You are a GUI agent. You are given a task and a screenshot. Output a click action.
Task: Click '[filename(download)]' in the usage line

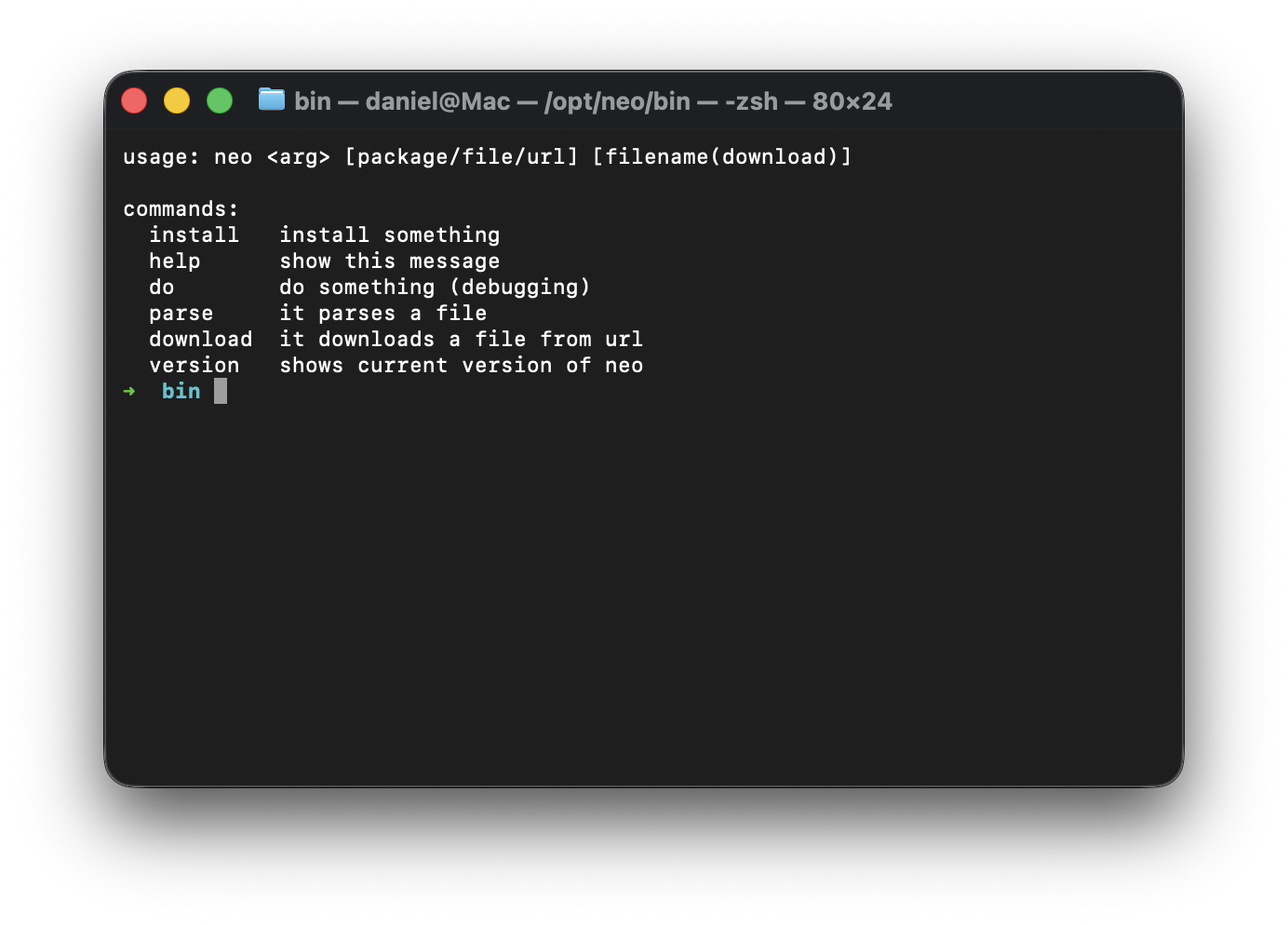(x=721, y=156)
